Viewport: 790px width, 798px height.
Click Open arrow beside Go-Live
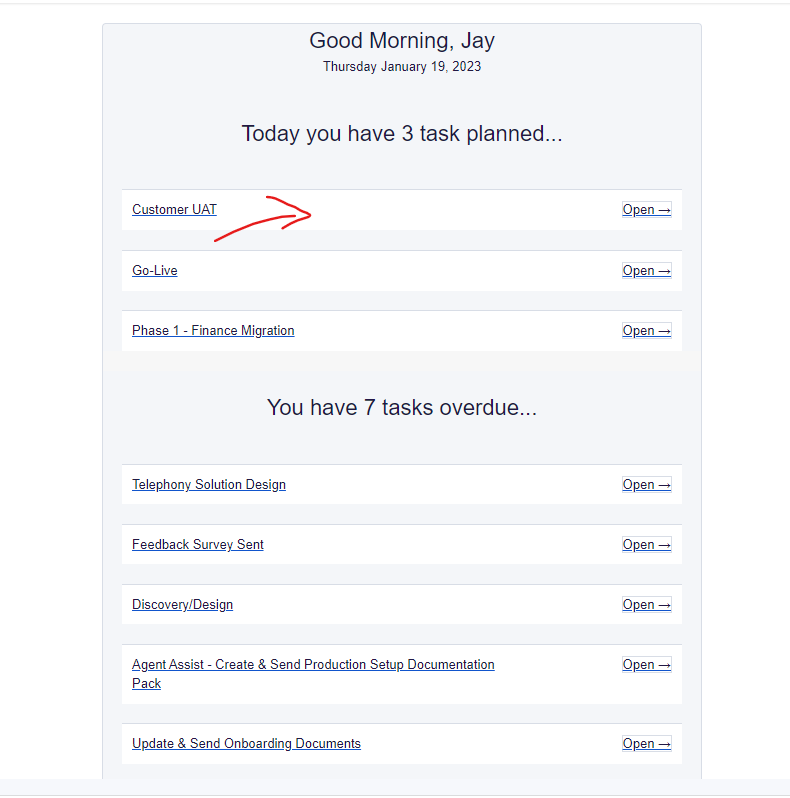click(x=646, y=271)
